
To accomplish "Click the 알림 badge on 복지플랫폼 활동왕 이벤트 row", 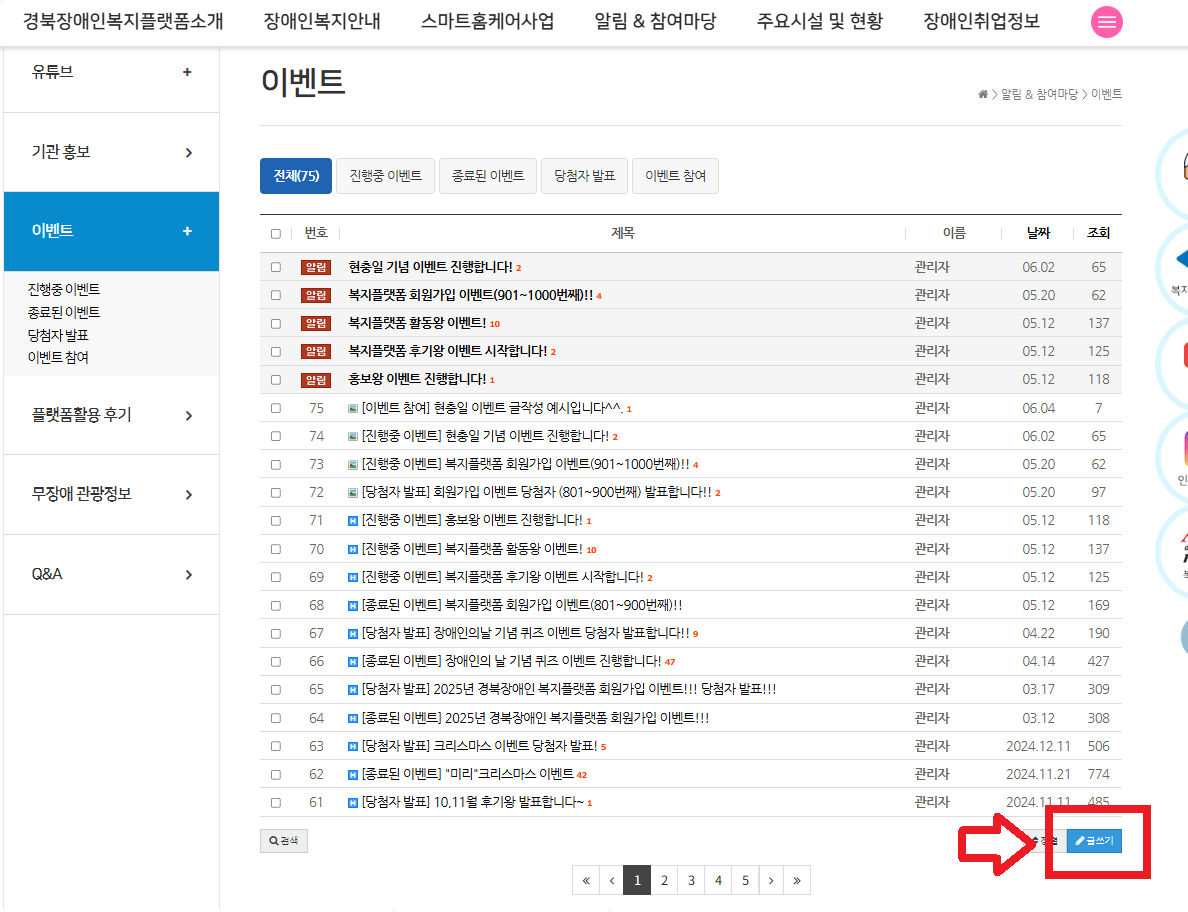I will point(316,323).
